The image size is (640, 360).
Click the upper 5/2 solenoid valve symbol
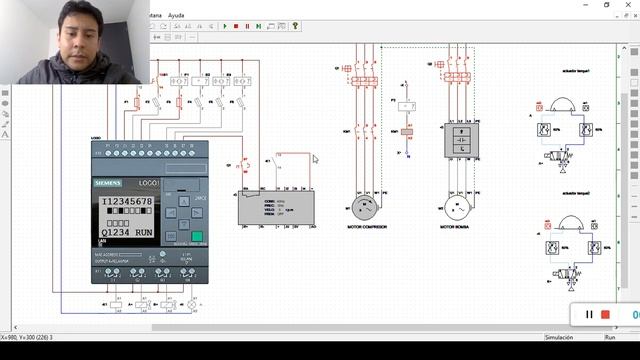tap(558, 157)
